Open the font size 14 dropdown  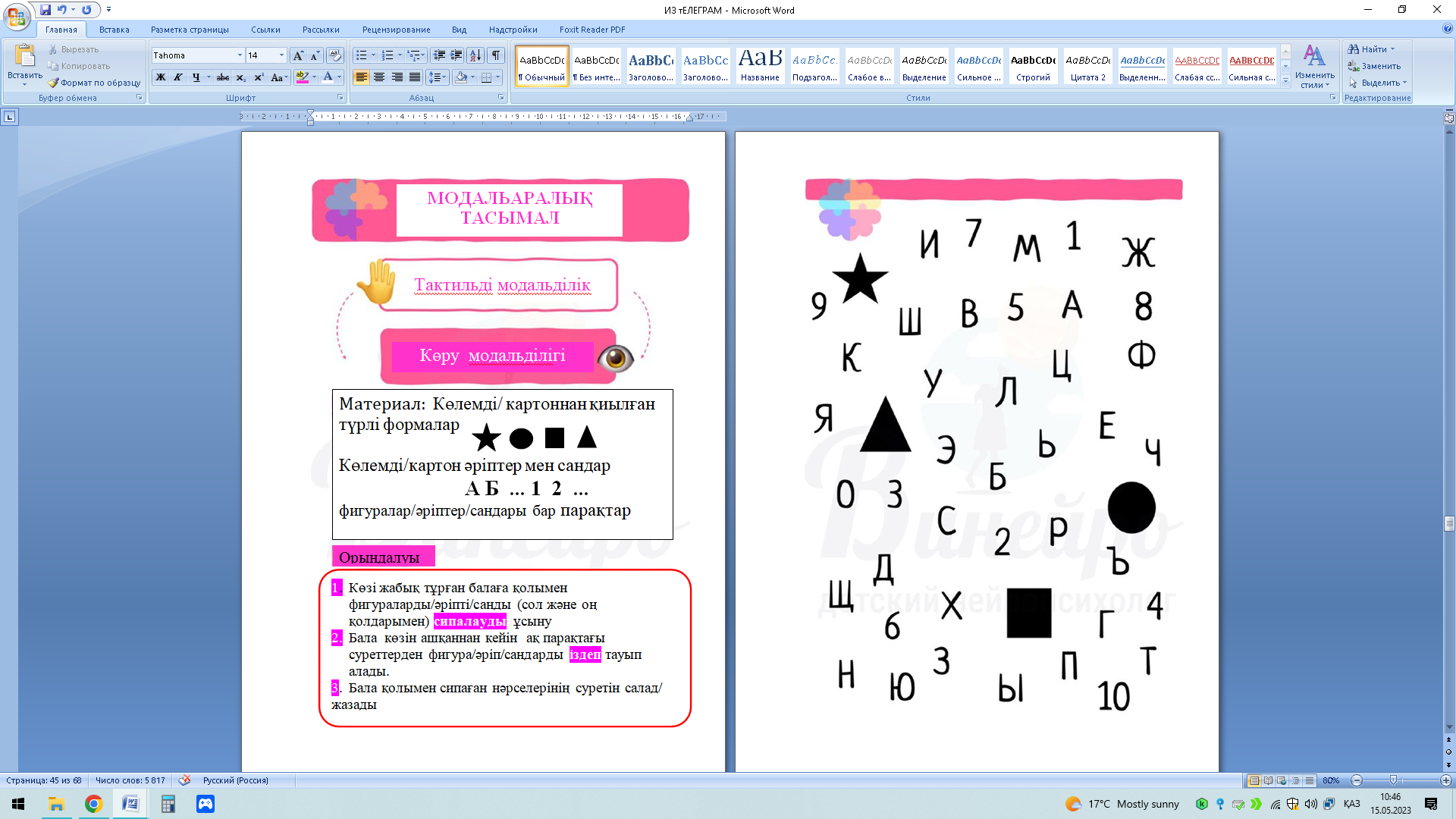281,55
